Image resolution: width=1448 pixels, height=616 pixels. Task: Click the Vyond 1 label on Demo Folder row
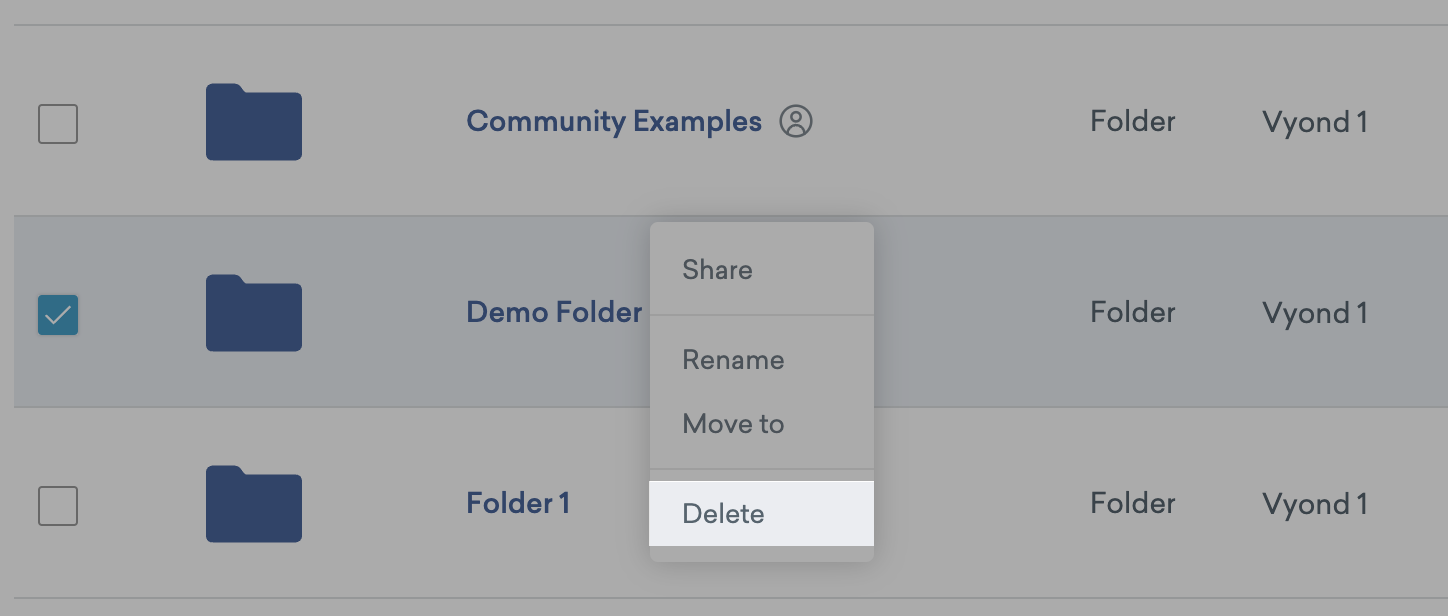(x=1313, y=313)
